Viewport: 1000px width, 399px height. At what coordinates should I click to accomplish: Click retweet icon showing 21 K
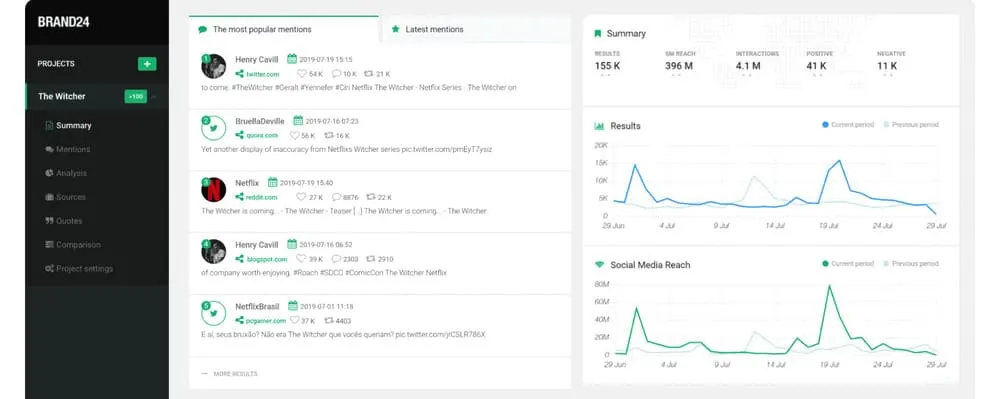click(369, 74)
